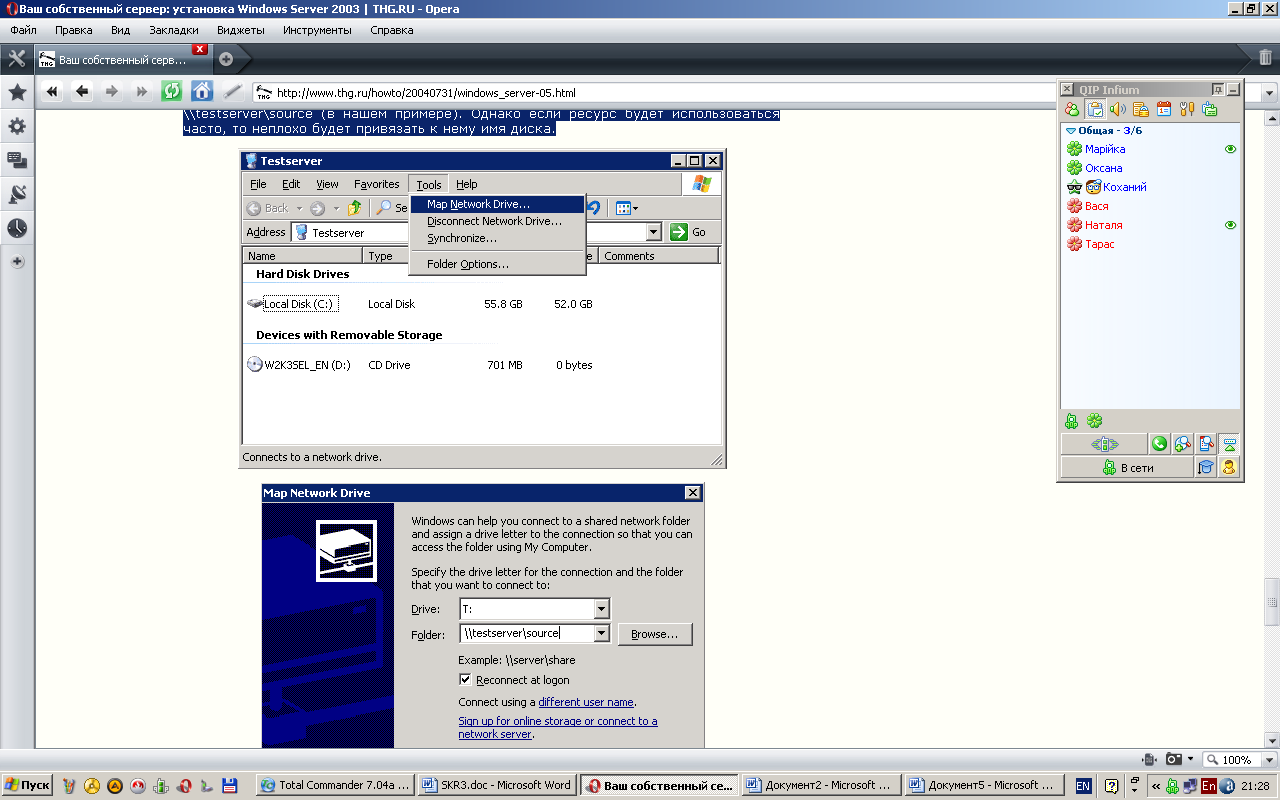Switch to Total Commander in taskbar
This screenshot has width=1280, height=800.
click(335, 785)
